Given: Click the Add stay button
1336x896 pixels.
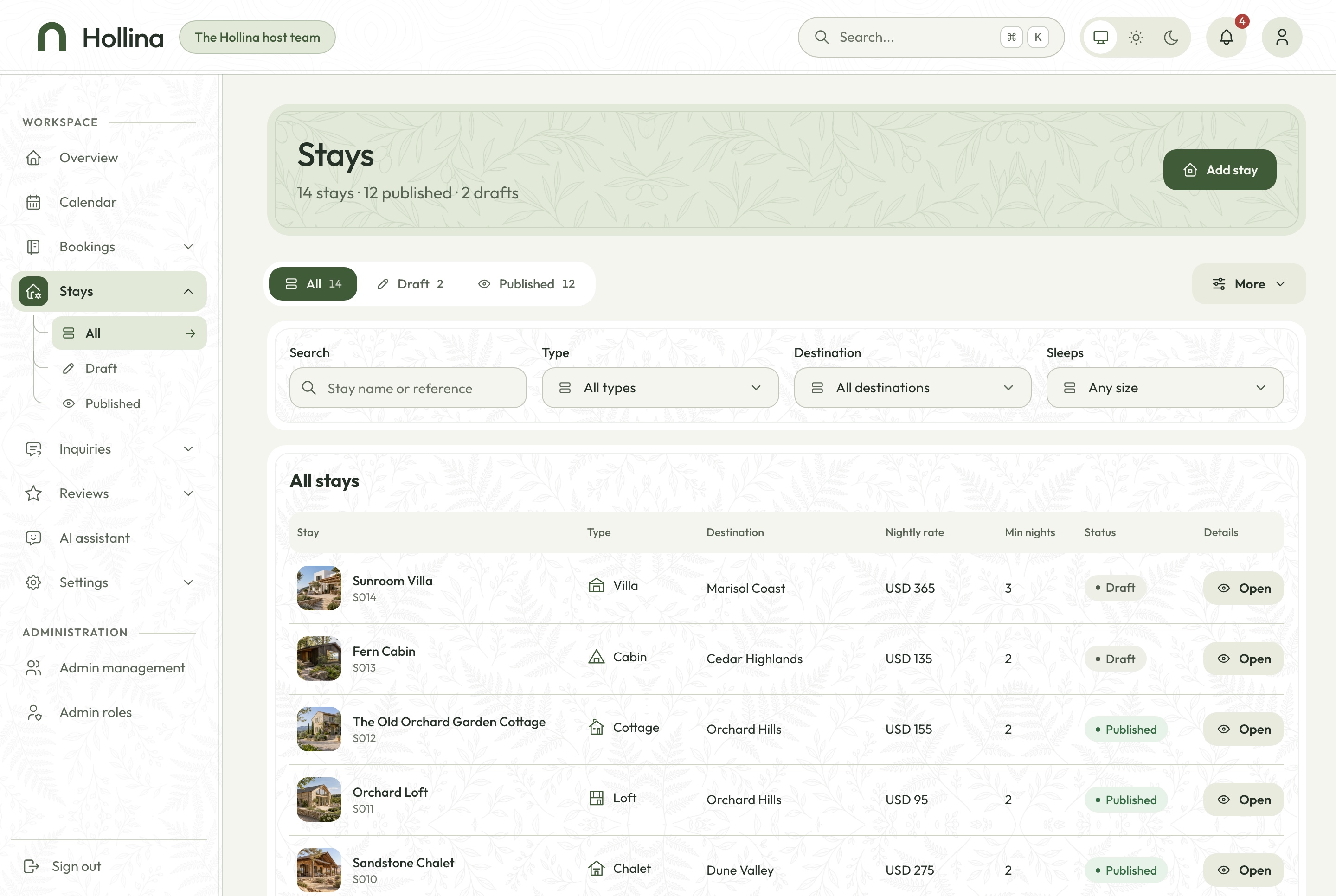Looking at the screenshot, I should 1220,170.
